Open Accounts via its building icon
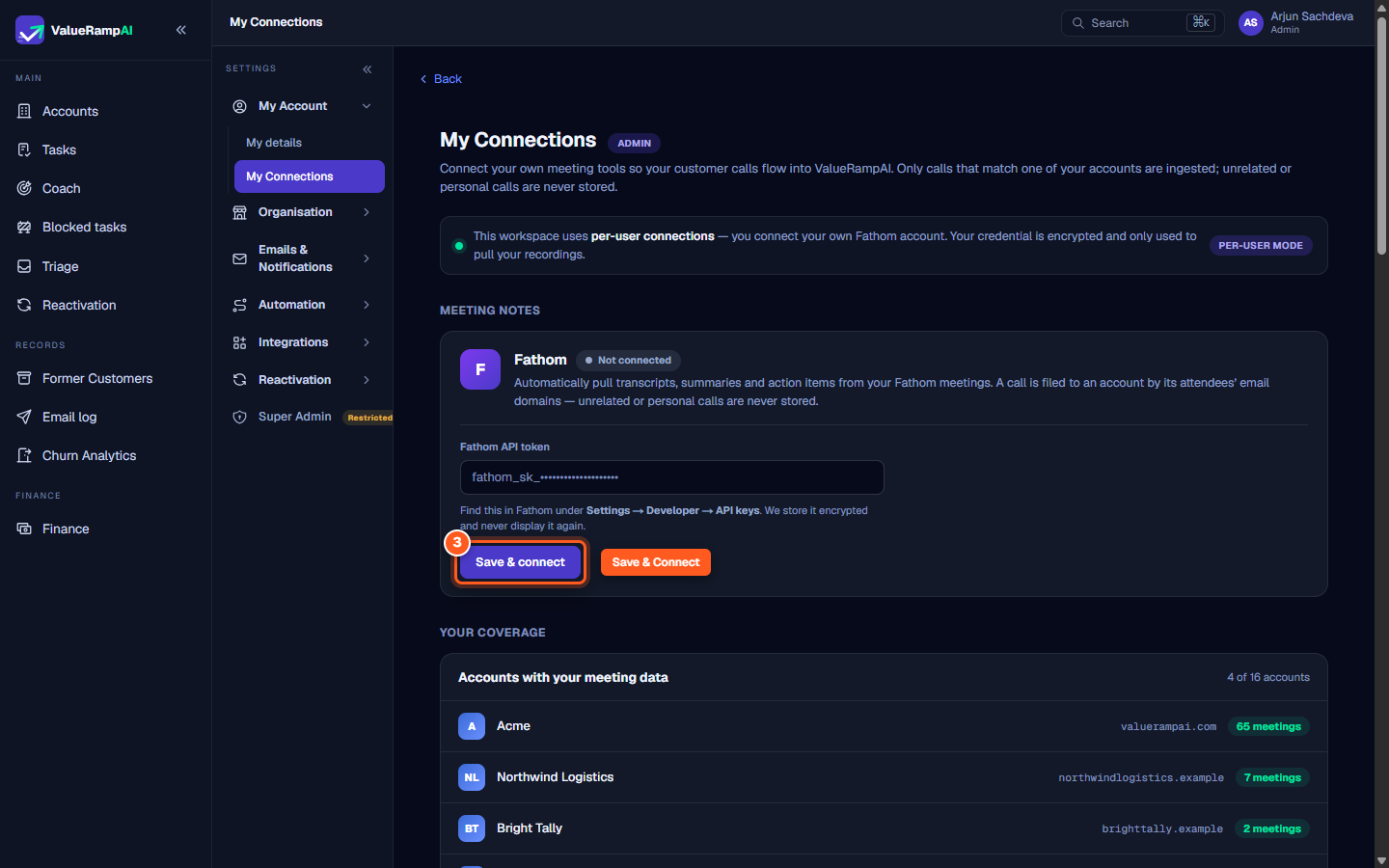The height and width of the screenshot is (868, 1389). (x=24, y=111)
